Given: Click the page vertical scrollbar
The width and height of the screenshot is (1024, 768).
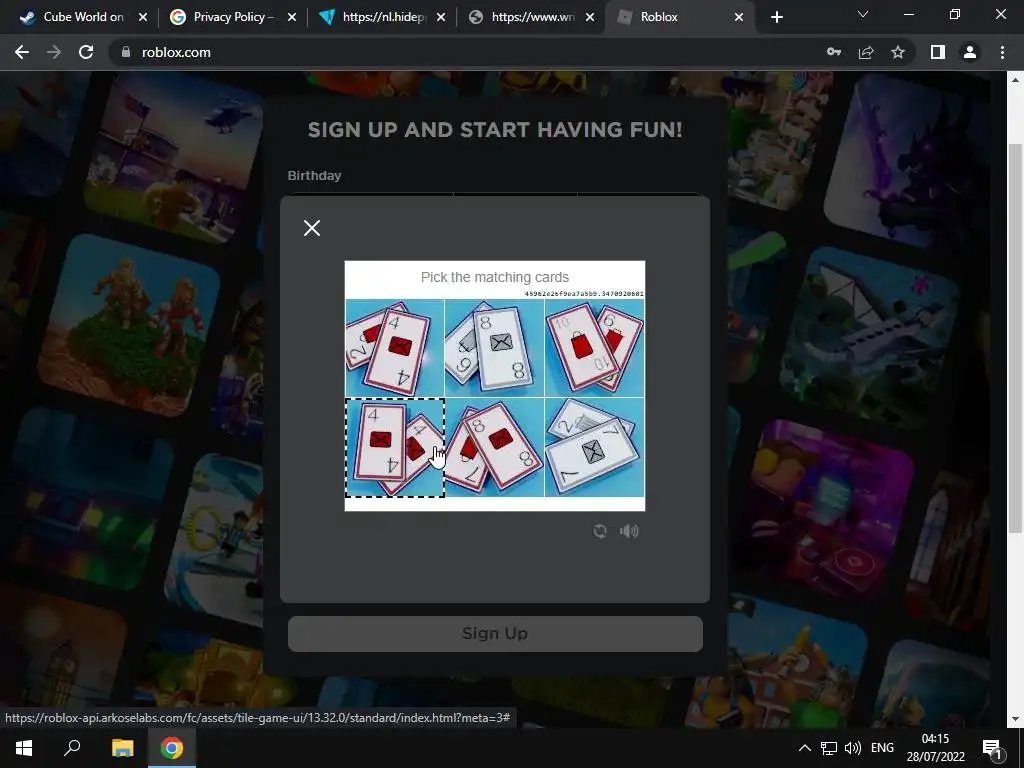Looking at the screenshot, I should click(1015, 338).
